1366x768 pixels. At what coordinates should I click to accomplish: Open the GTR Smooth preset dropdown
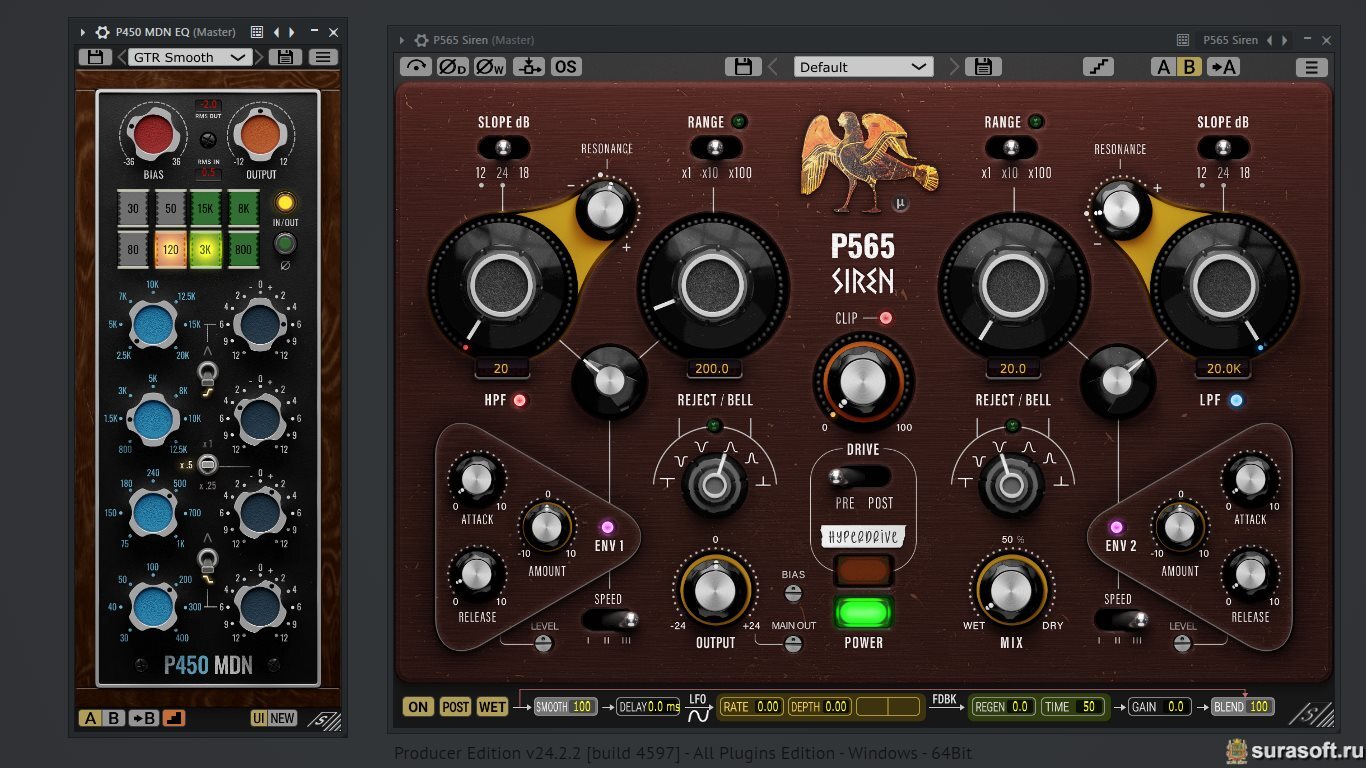[190, 57]
